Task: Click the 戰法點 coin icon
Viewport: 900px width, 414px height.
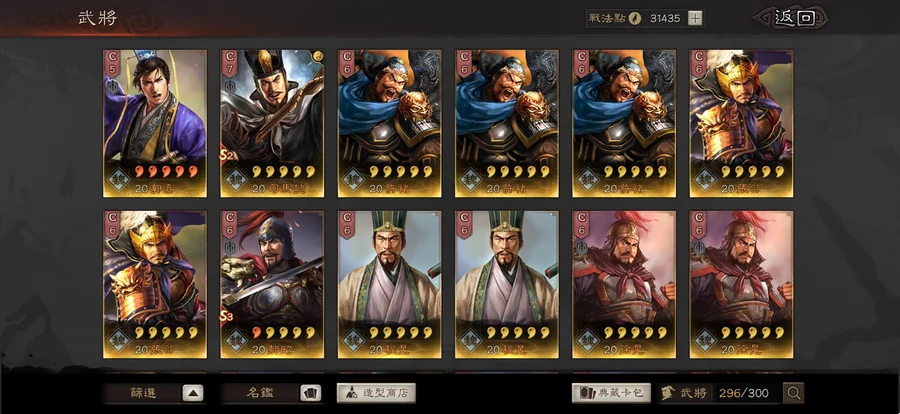Action: click(634, 18)
